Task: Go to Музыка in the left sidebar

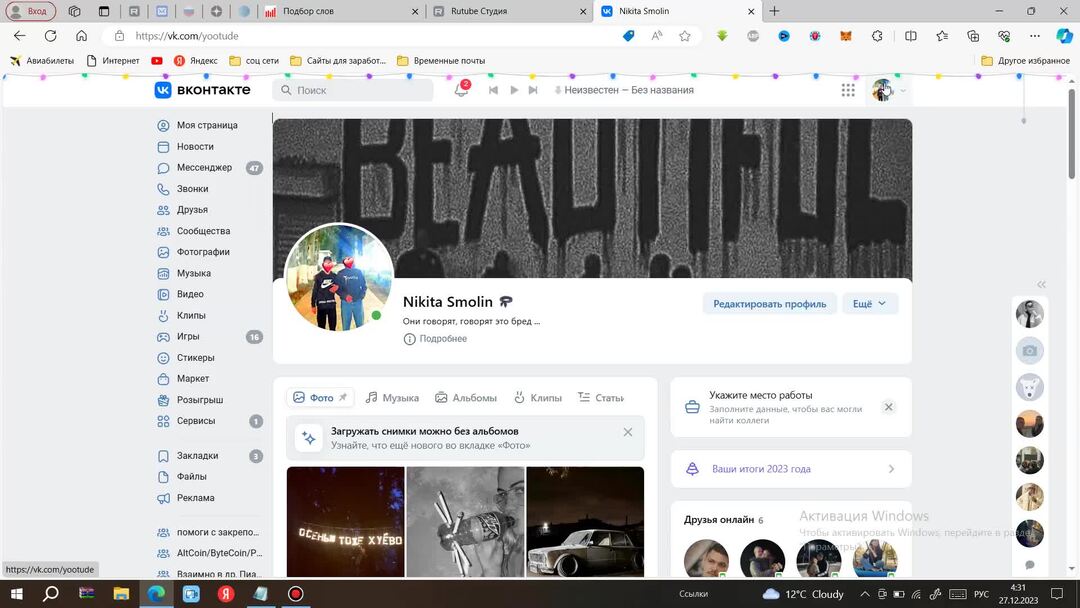Action: pos(184,273)
